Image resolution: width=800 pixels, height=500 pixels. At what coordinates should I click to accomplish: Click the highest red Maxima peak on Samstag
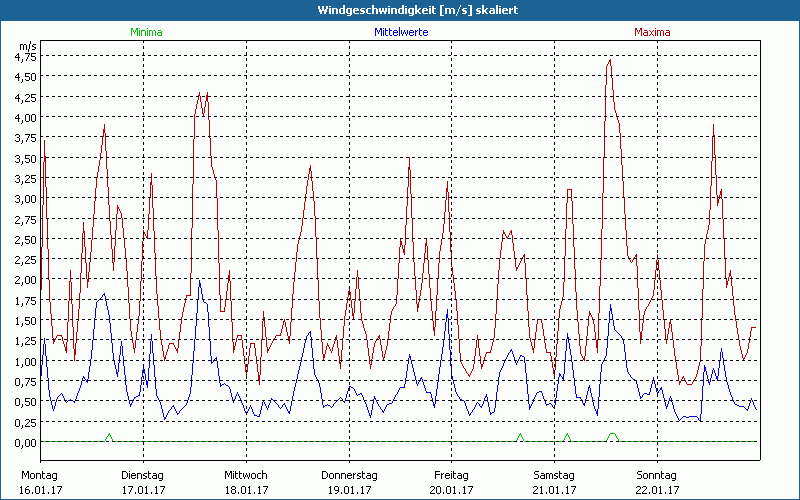click(x=610, y=61)
